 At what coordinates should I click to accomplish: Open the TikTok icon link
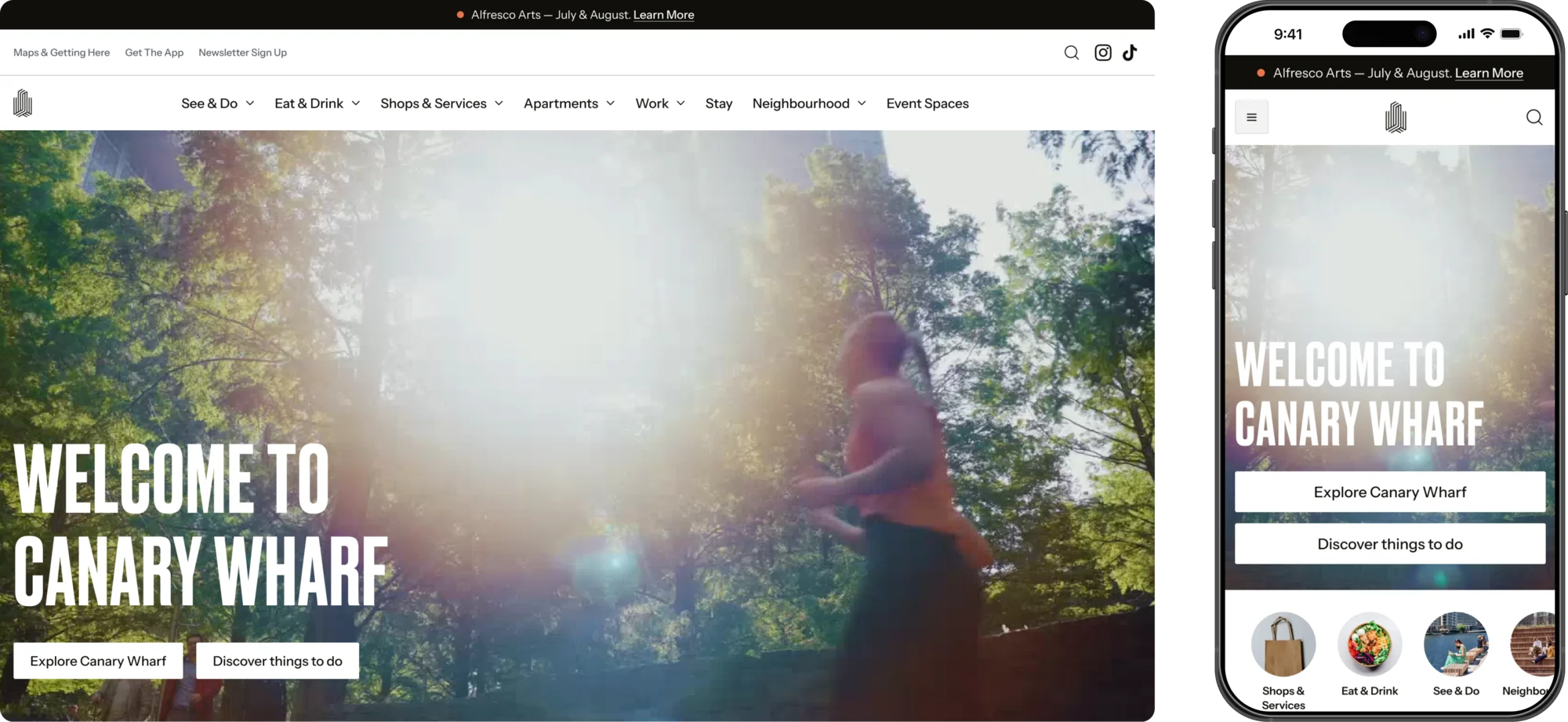point(1130,53)
